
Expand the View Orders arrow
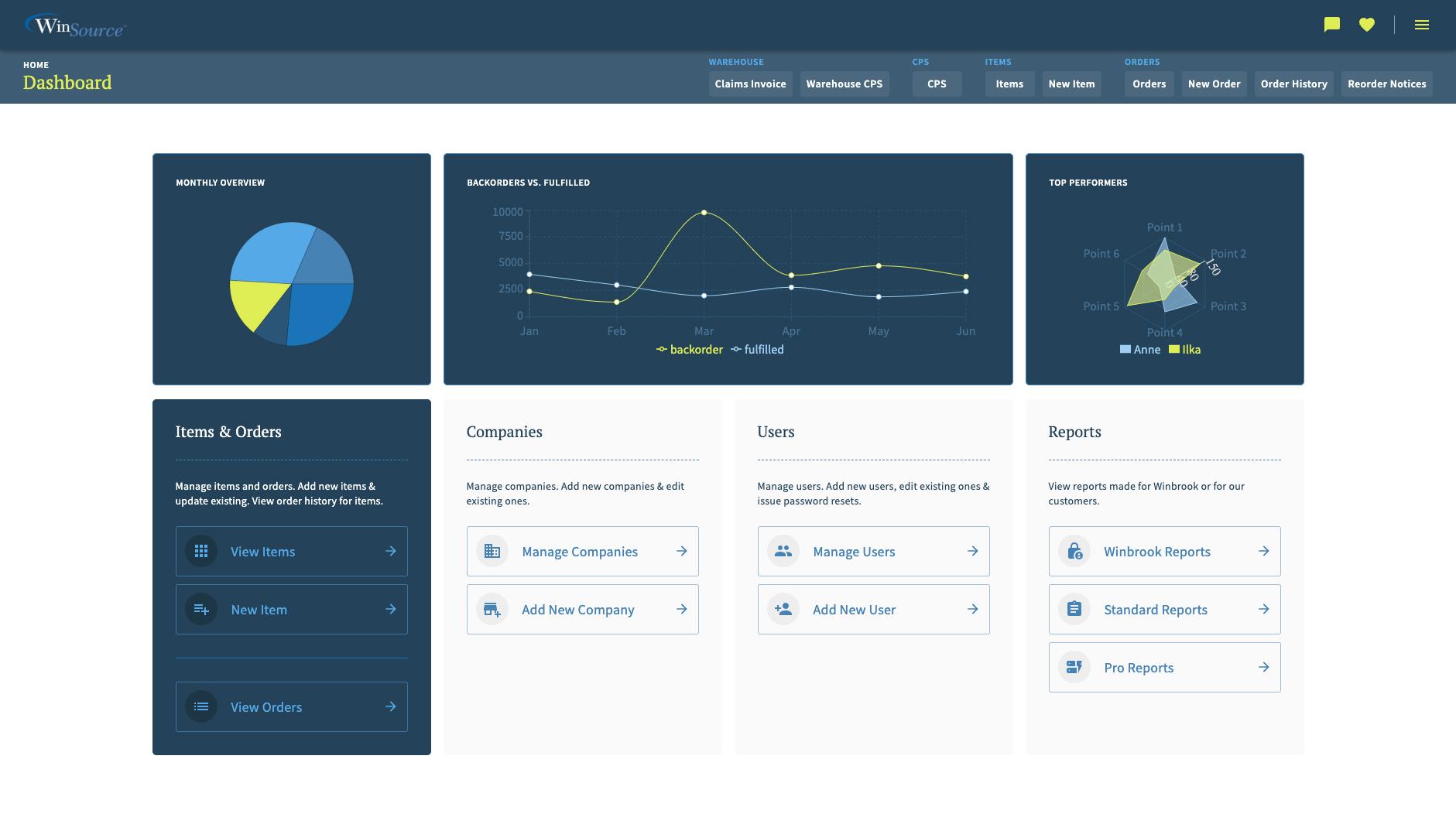coord(390,706)
